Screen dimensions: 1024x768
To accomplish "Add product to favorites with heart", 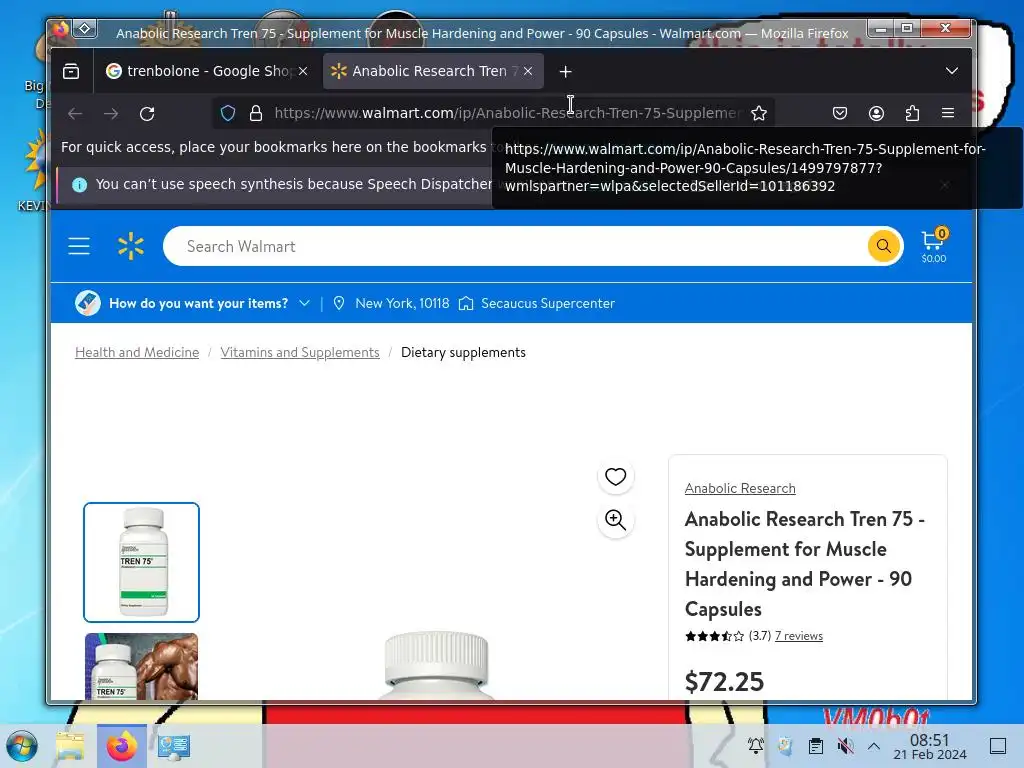I will (615, 477).
